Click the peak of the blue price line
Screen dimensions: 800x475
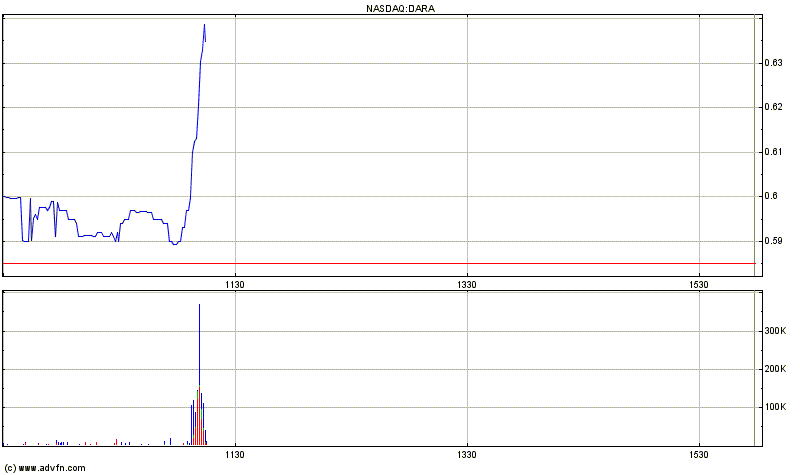[204, 25]
